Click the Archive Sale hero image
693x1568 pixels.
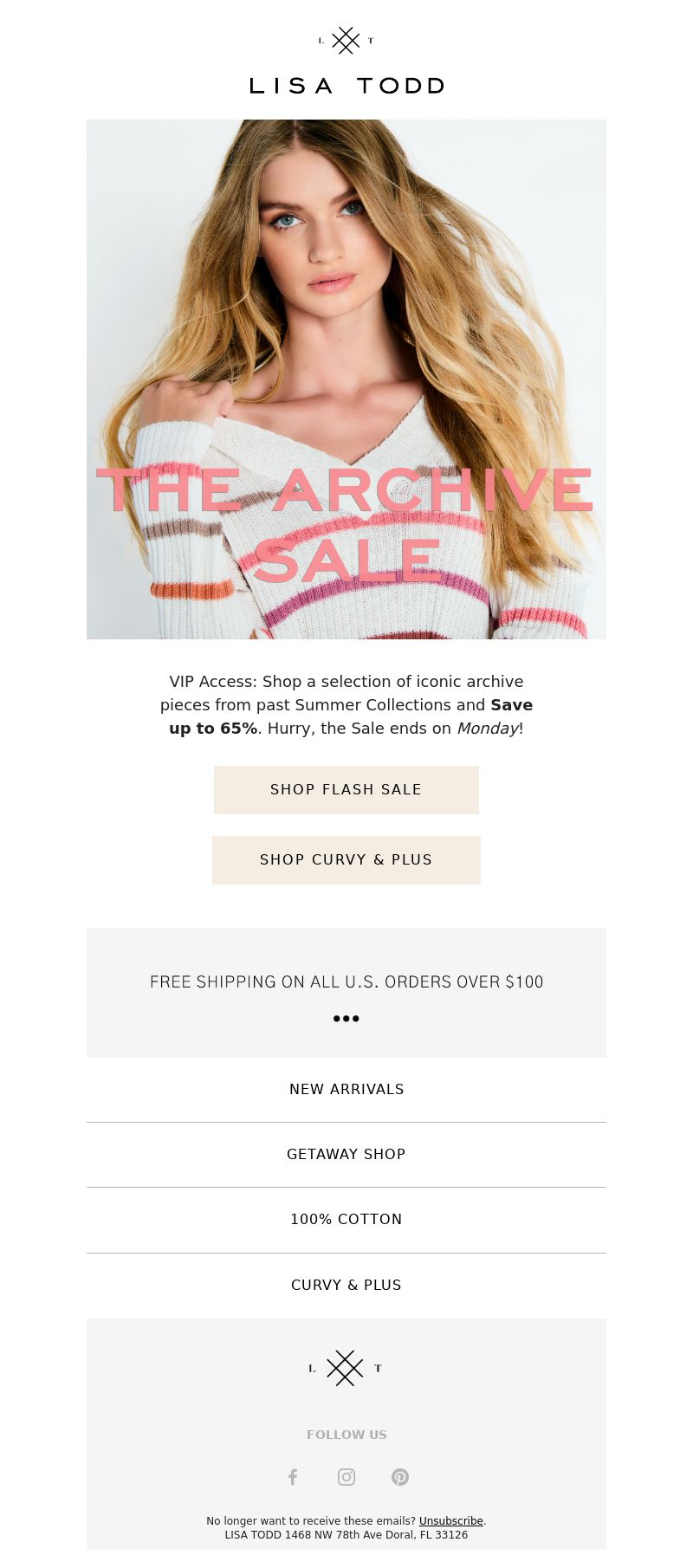[346, 379]
